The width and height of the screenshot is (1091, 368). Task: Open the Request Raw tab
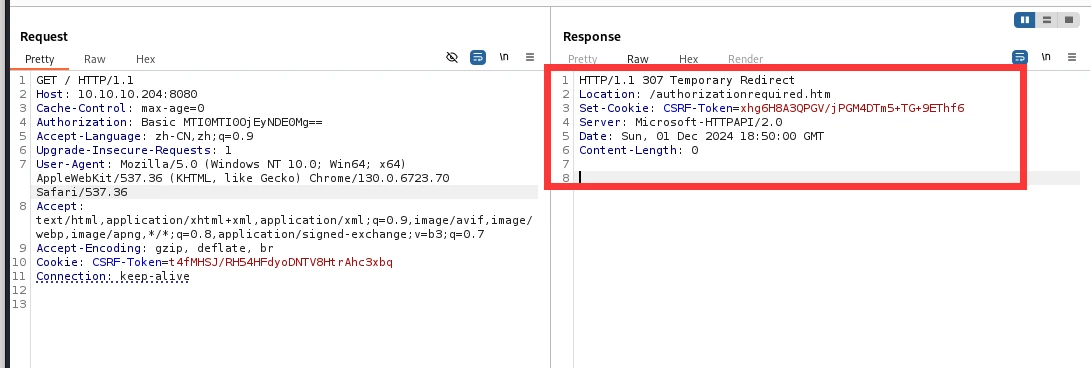tap(95, 59)
